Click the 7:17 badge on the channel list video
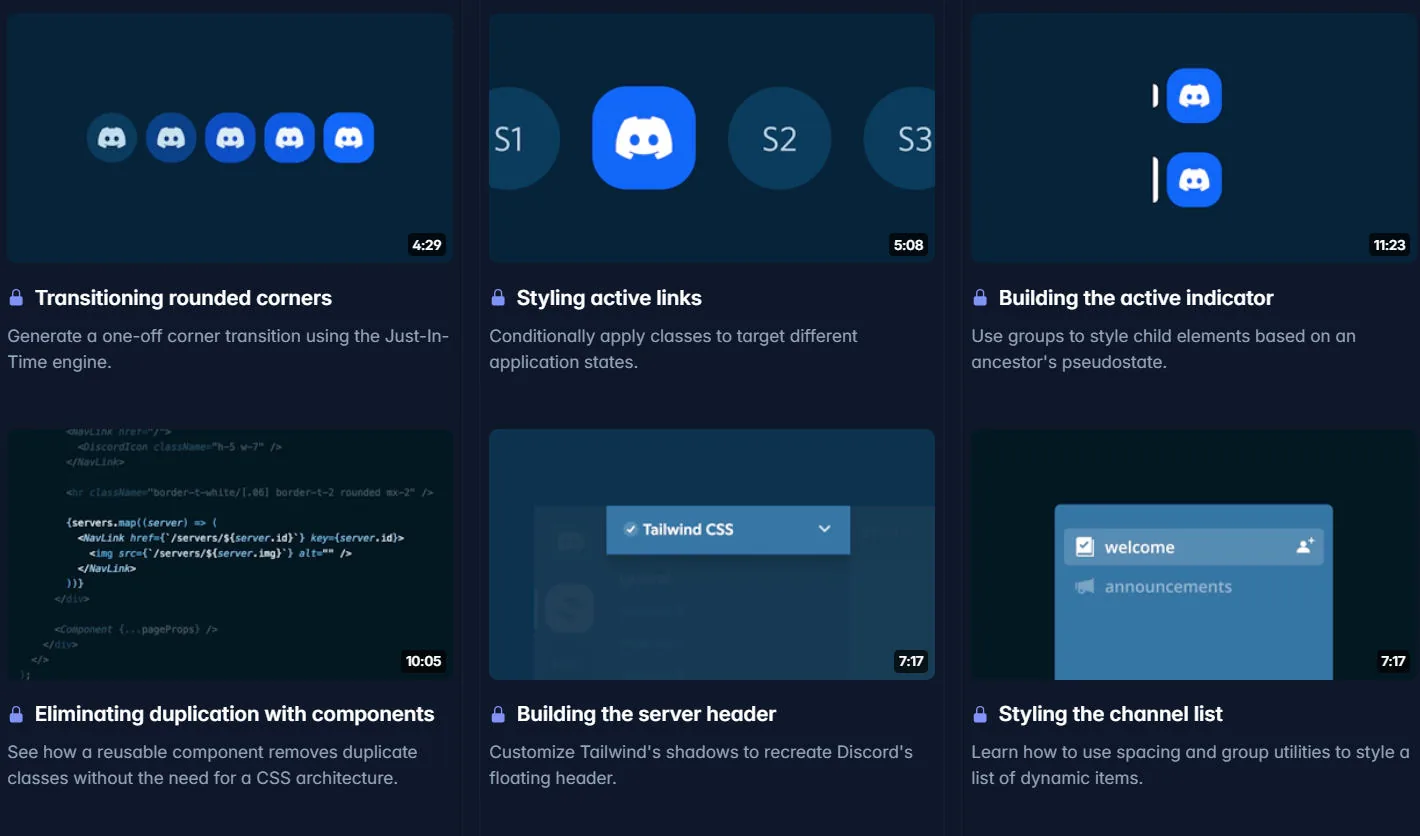 click(x=1392, y=661)
